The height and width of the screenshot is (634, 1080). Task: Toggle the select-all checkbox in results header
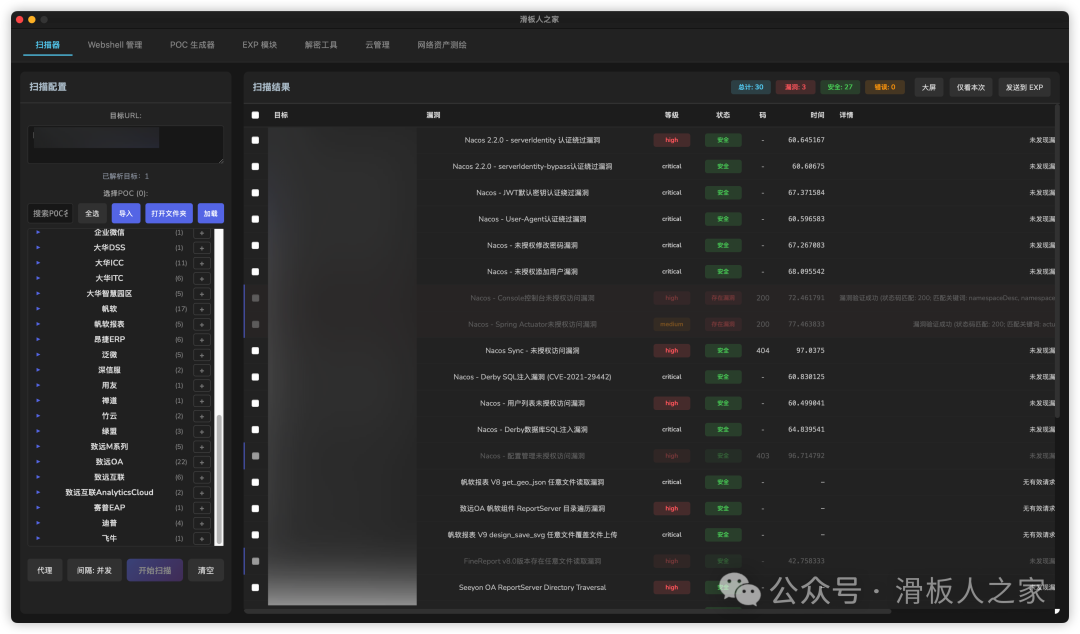point(256,115)
